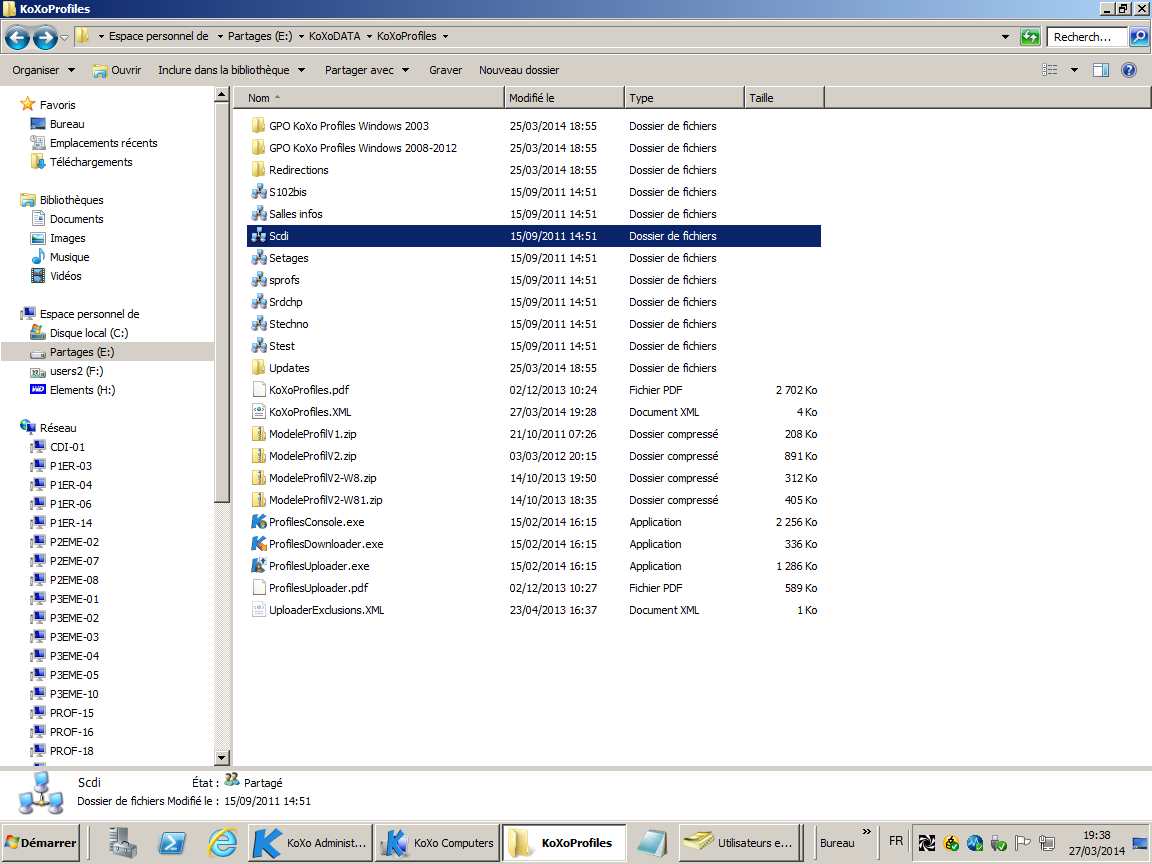Switch to KoXo Administ... taskbar window
Image resolution: width=1152 pixels, height=864 pixels.
point(311,843)
